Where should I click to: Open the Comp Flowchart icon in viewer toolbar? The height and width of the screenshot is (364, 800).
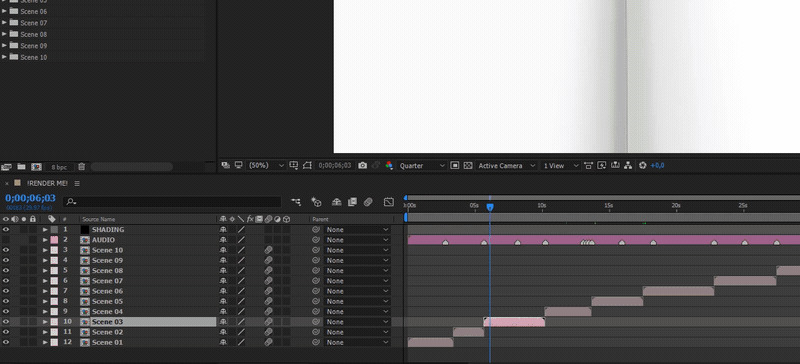coord(628,165)
